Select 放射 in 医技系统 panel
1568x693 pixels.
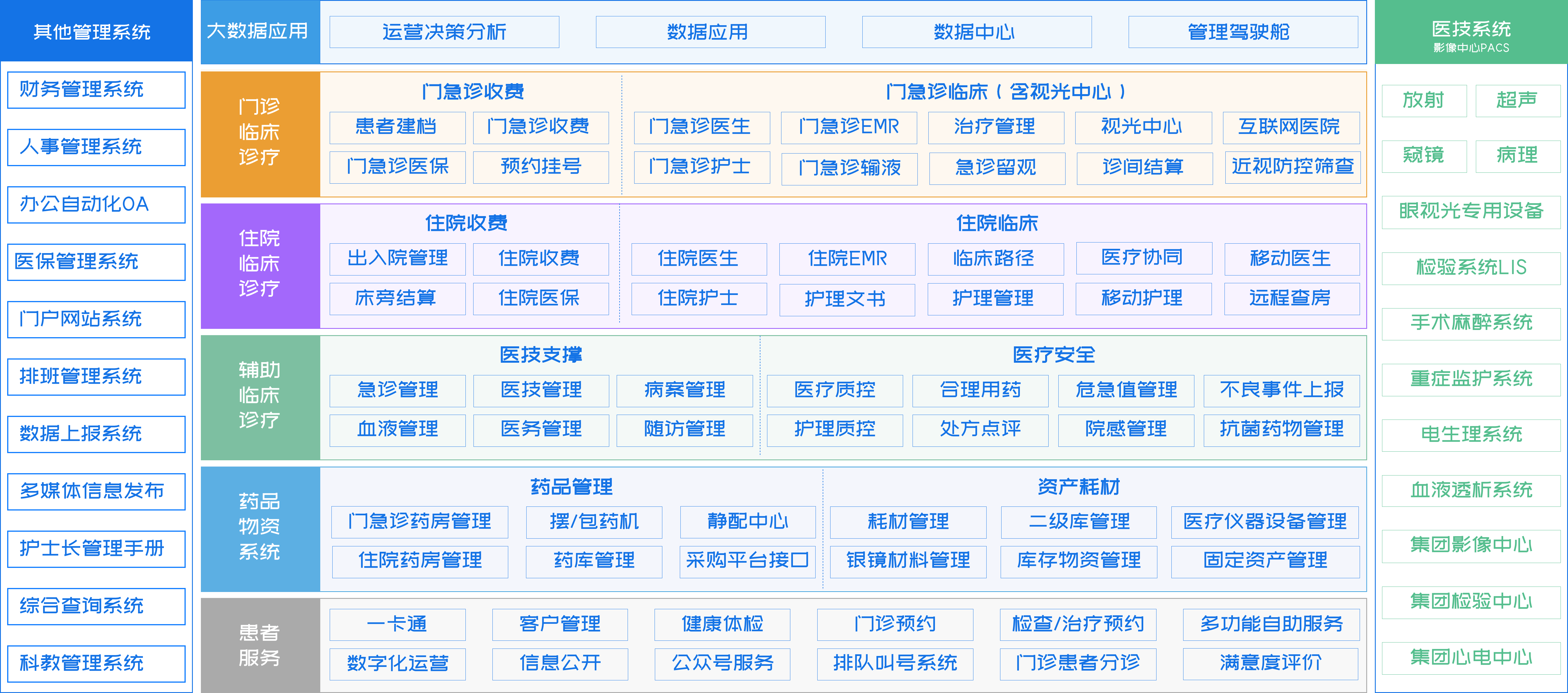coord(1424,101)
